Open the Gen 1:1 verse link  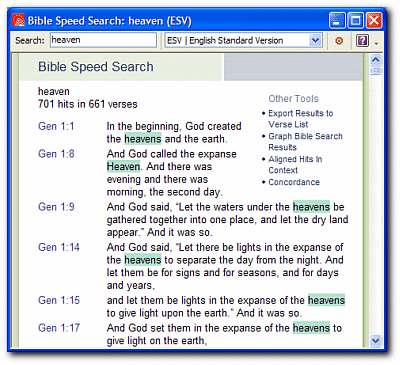coord(56,126)
